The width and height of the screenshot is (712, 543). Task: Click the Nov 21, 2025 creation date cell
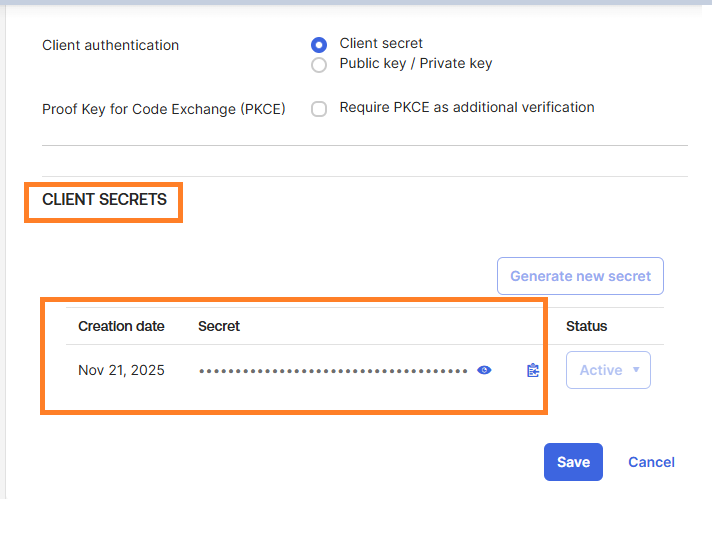pyautogui.click(x=121, y=370)
